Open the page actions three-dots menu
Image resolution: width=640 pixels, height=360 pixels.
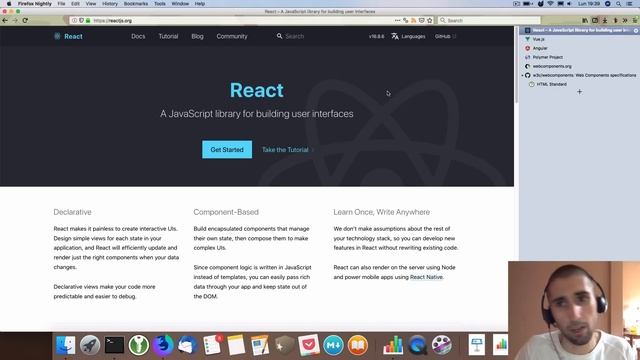pos(397,20)
